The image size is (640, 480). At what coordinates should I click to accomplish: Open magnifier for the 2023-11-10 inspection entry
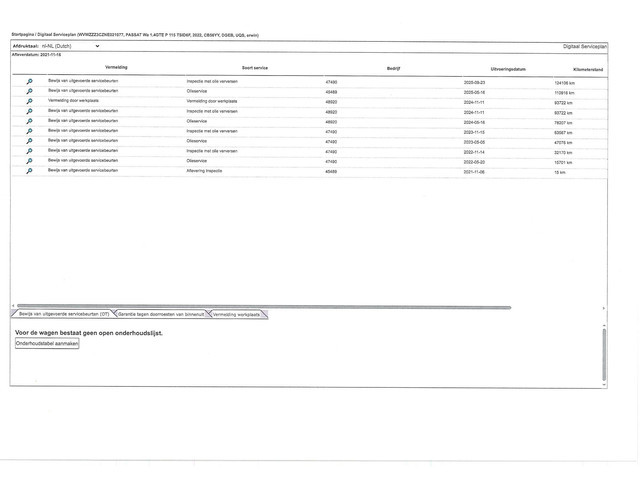[29, 132]
